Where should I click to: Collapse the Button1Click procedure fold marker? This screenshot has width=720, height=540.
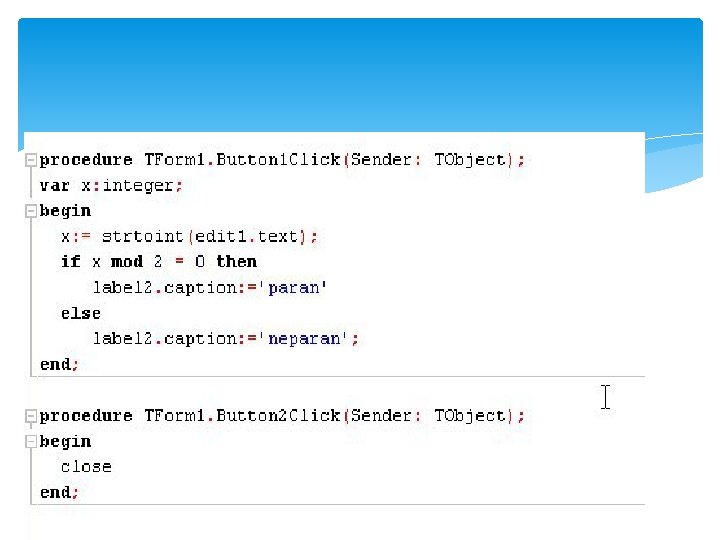point(31,160)
